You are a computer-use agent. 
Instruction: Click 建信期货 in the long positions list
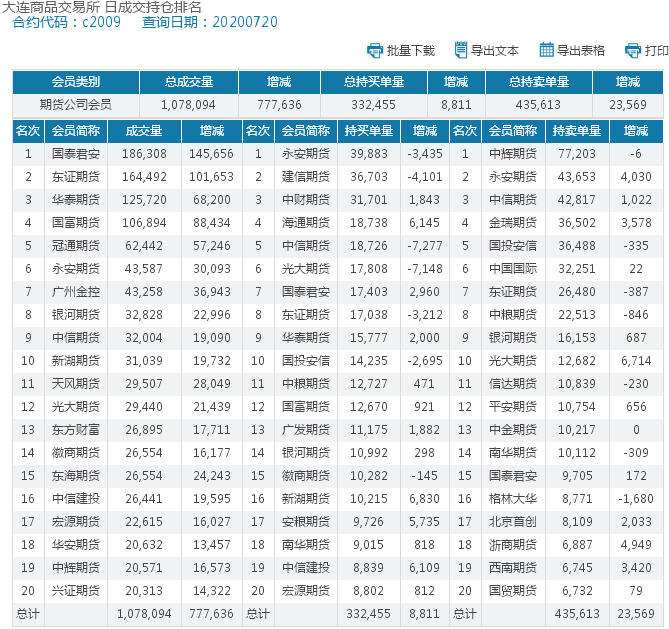305,177
